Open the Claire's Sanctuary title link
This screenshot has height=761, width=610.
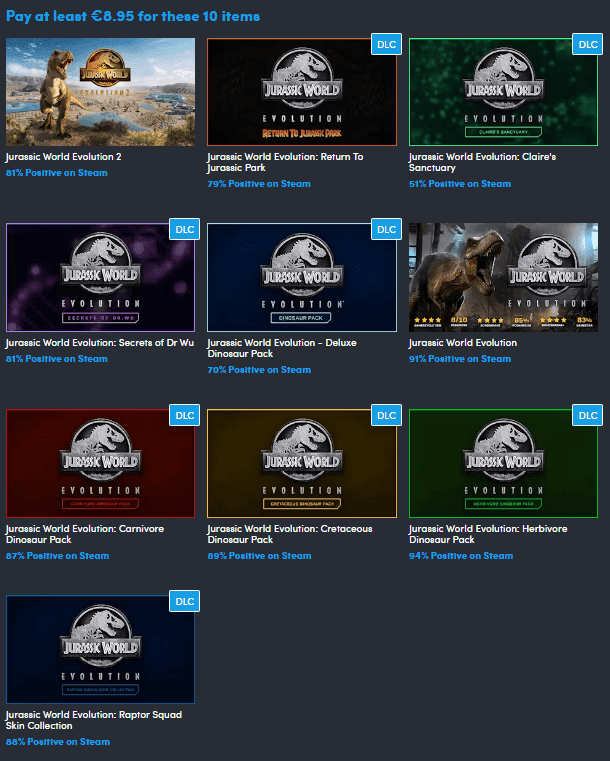(x=482, y=162)
